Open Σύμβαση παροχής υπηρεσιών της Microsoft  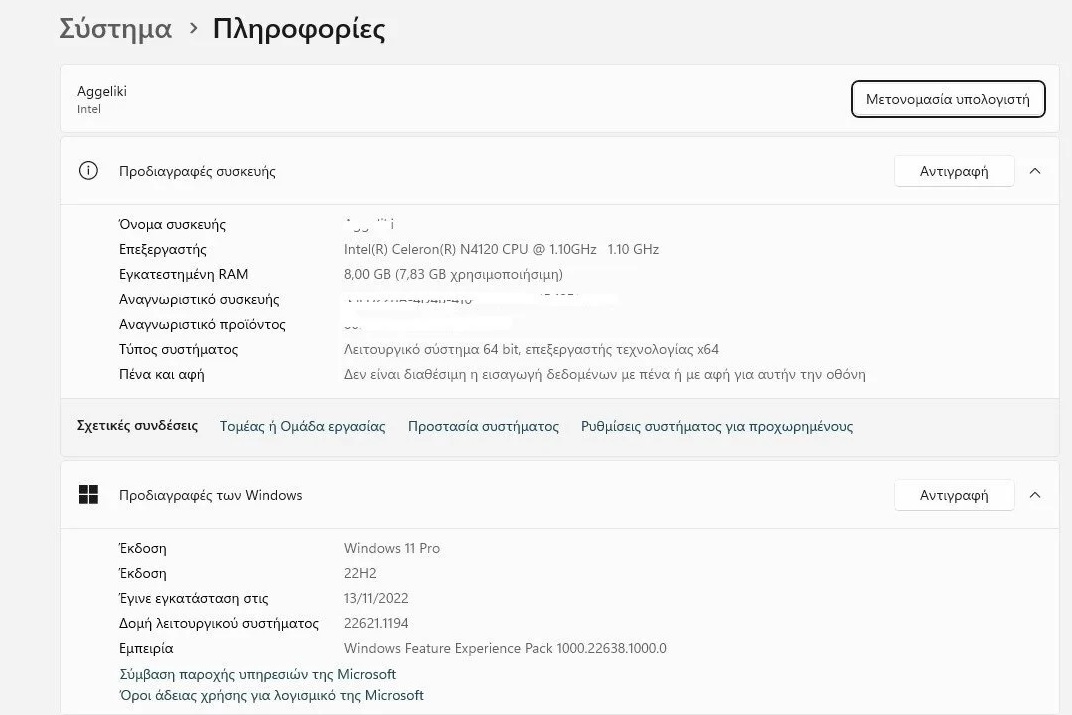pyautogui.click(x=257, y=674)
